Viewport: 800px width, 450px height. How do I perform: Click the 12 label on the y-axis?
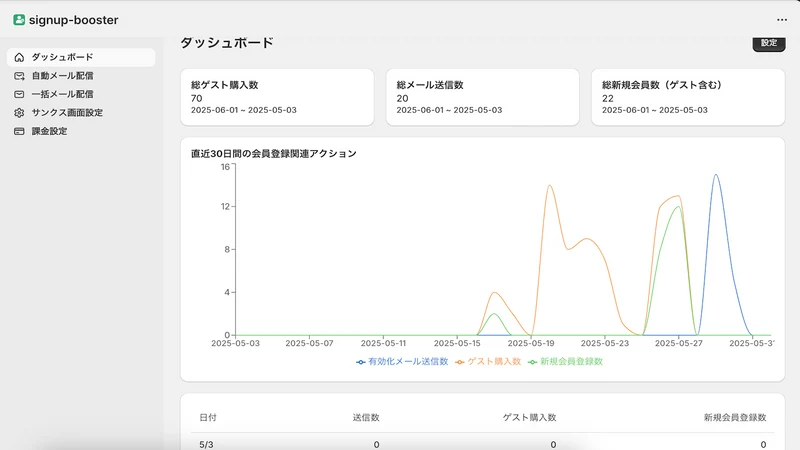[x=226, y=207]
